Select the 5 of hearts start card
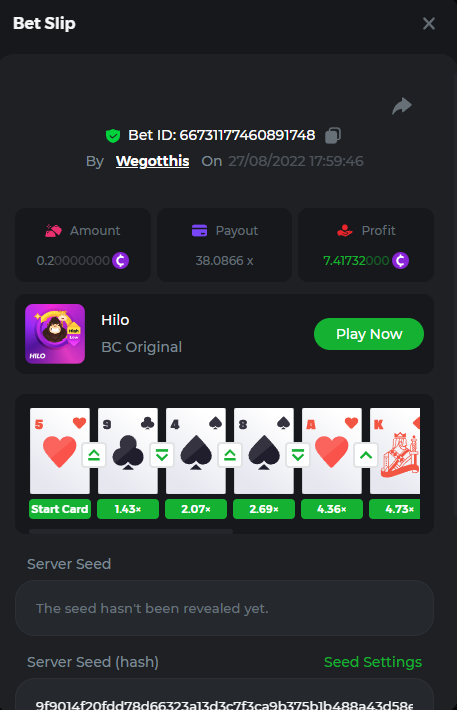The image size is (457, 710). point(60,451)
